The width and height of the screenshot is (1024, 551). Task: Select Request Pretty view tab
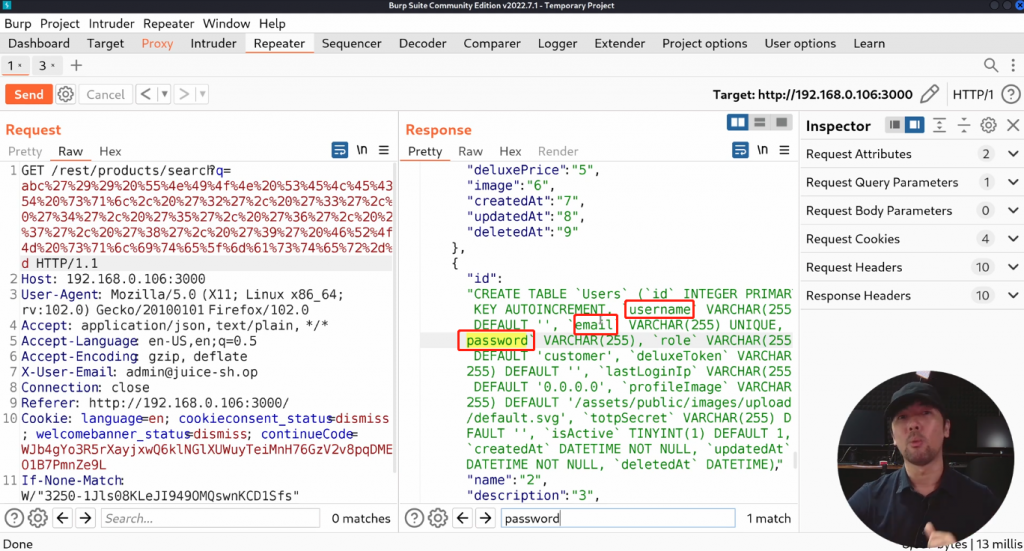coord(25,151)
